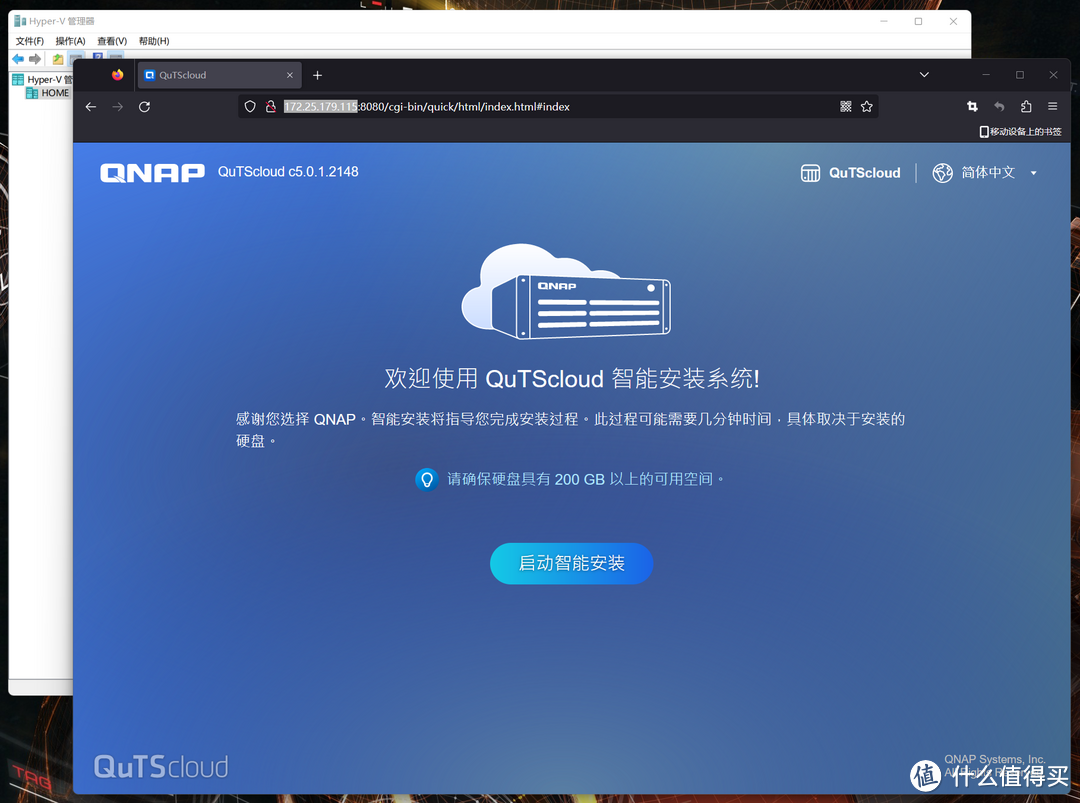Go forward in the Firefox browser

click(118, 107)
